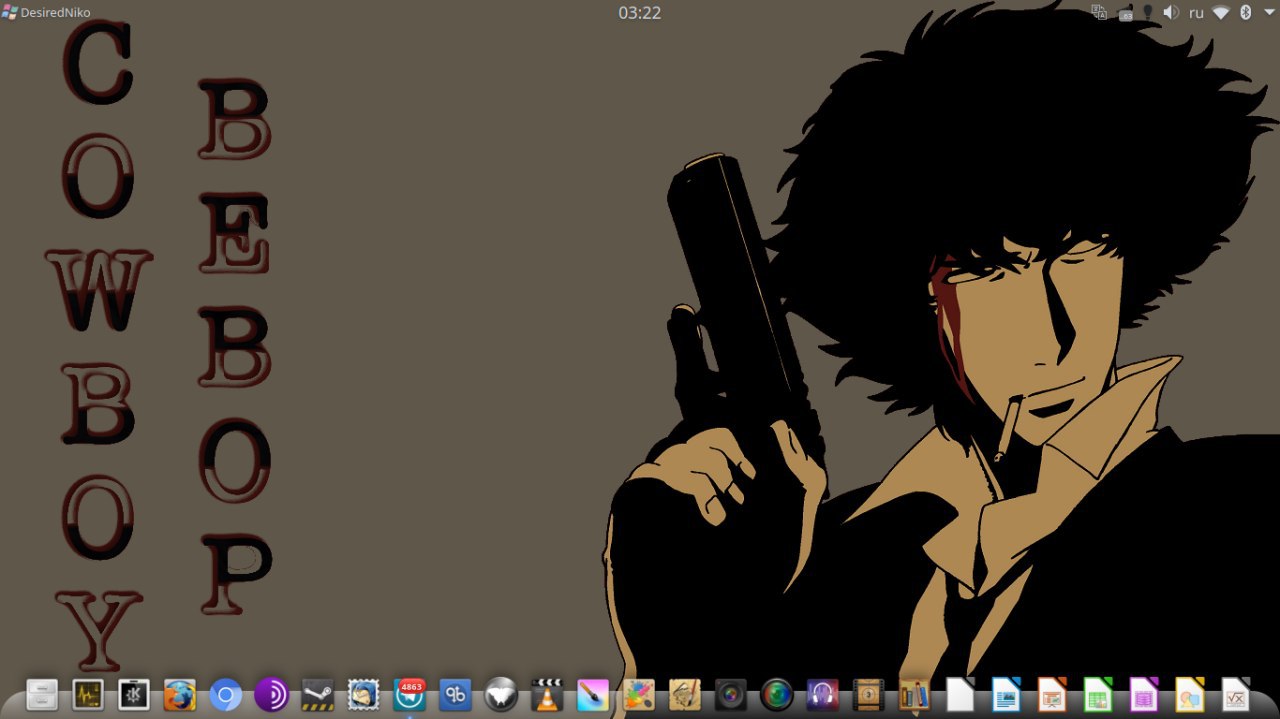Image resolution: width=1280 pixels, height=719 pixels.
Task: Open the sketch drawing app icon
Action: point(685,694)
